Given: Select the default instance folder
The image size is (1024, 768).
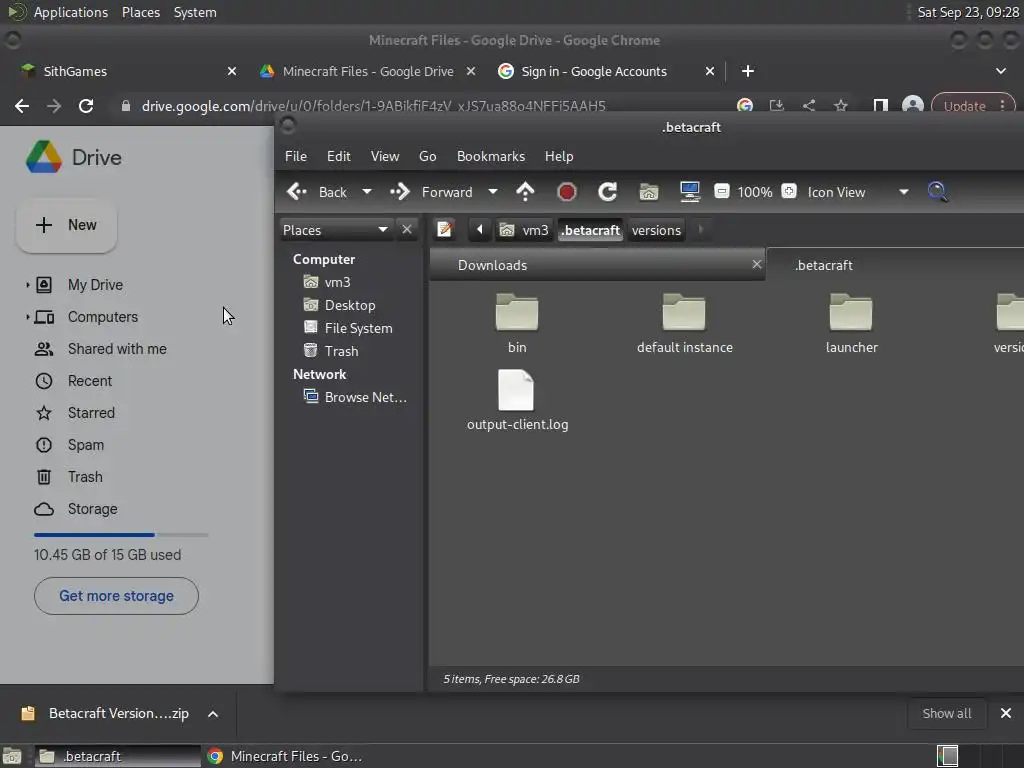Looking at the screenshot, I should pos(684,323).
